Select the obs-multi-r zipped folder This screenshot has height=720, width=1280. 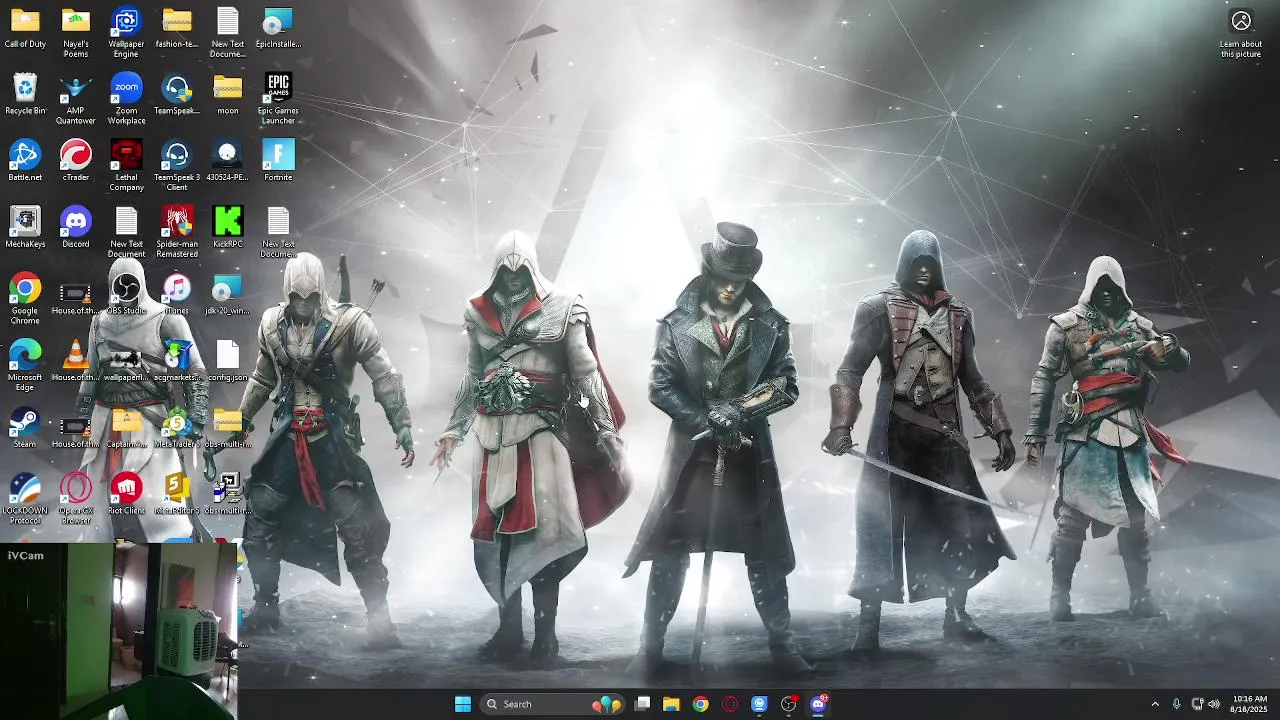(228, 428)
